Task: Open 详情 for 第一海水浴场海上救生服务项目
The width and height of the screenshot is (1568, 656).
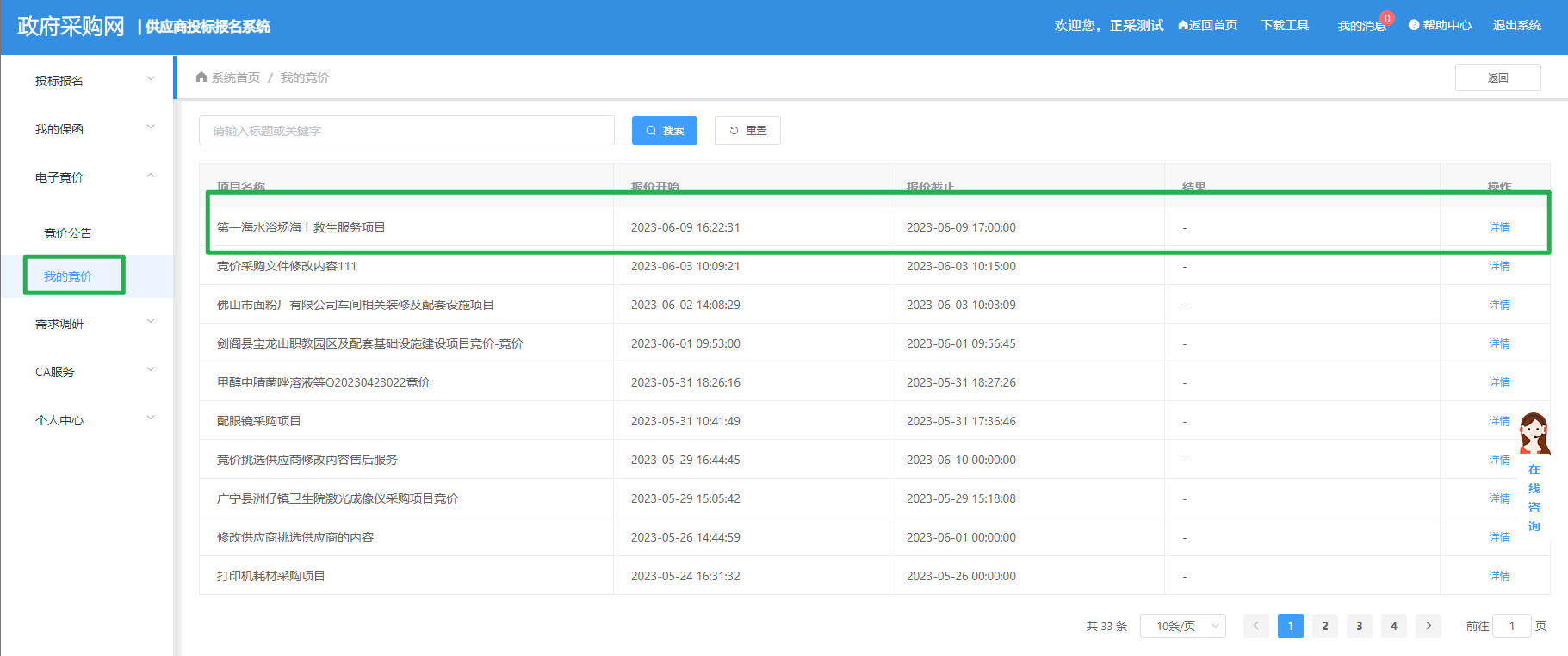Action: [1499, 227]
